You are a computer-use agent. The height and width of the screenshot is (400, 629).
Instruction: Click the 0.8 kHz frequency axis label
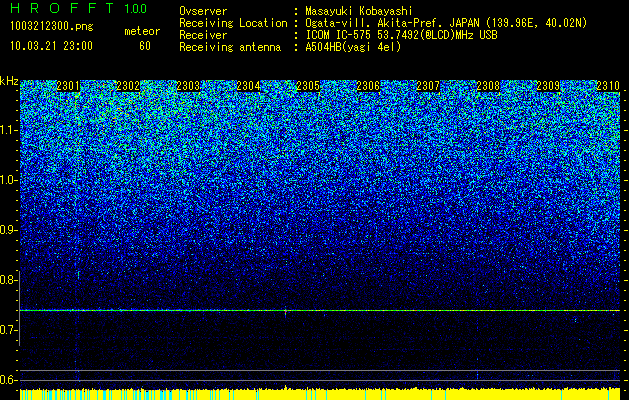point(8,280)
